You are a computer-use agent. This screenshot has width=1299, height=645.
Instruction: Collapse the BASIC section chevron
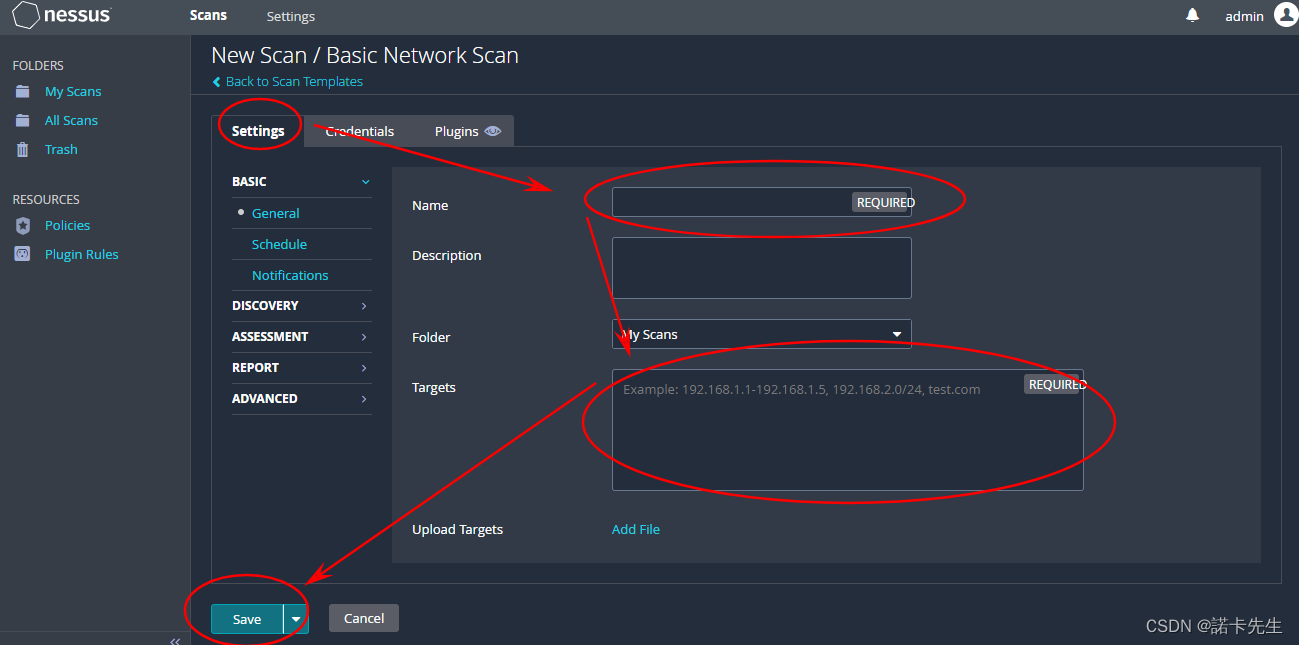[x=365, y=182]
